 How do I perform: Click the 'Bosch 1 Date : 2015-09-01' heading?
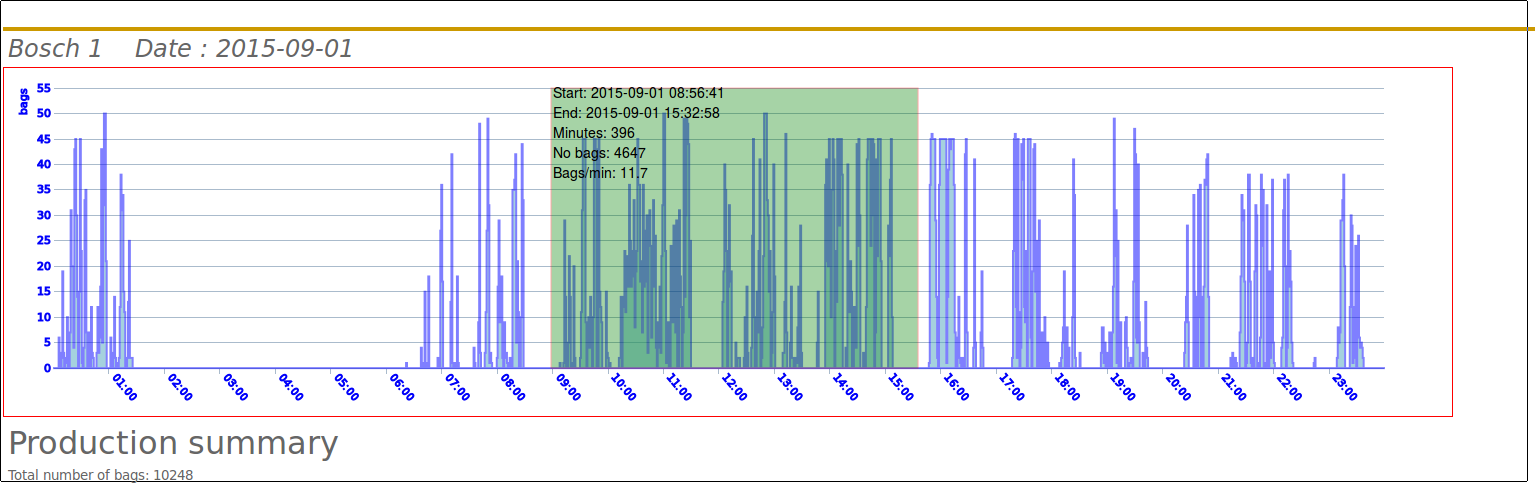point(180,48)
